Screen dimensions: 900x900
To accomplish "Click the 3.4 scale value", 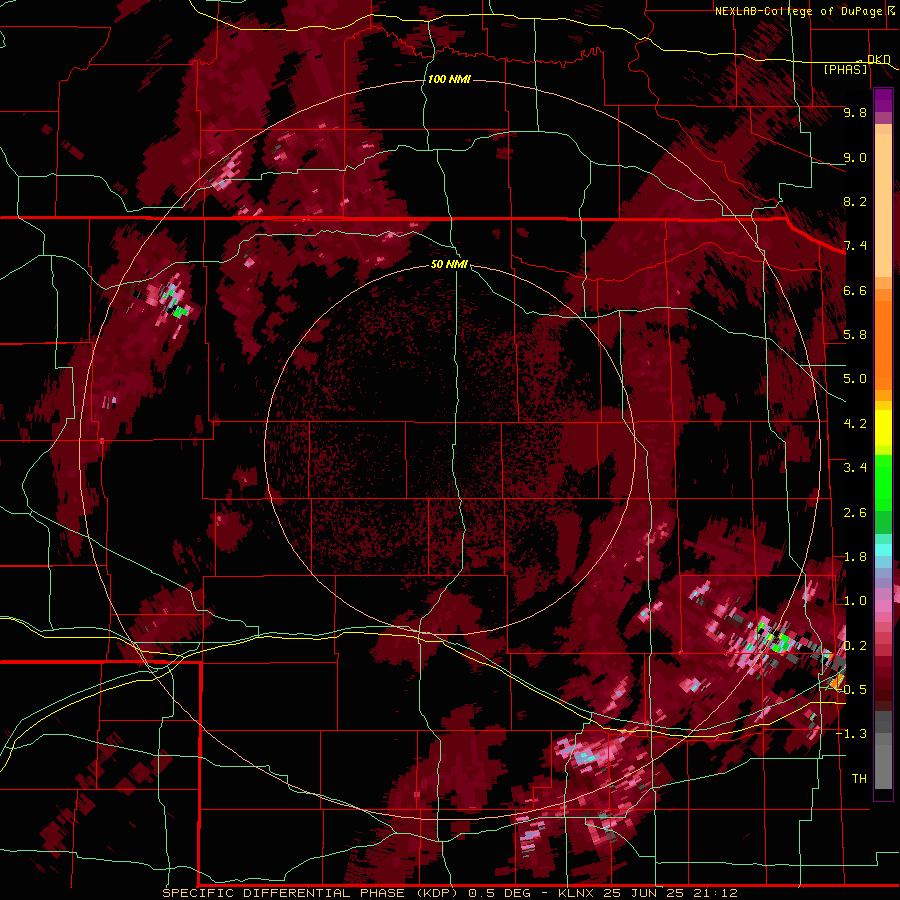I will [x=855, y=468].
